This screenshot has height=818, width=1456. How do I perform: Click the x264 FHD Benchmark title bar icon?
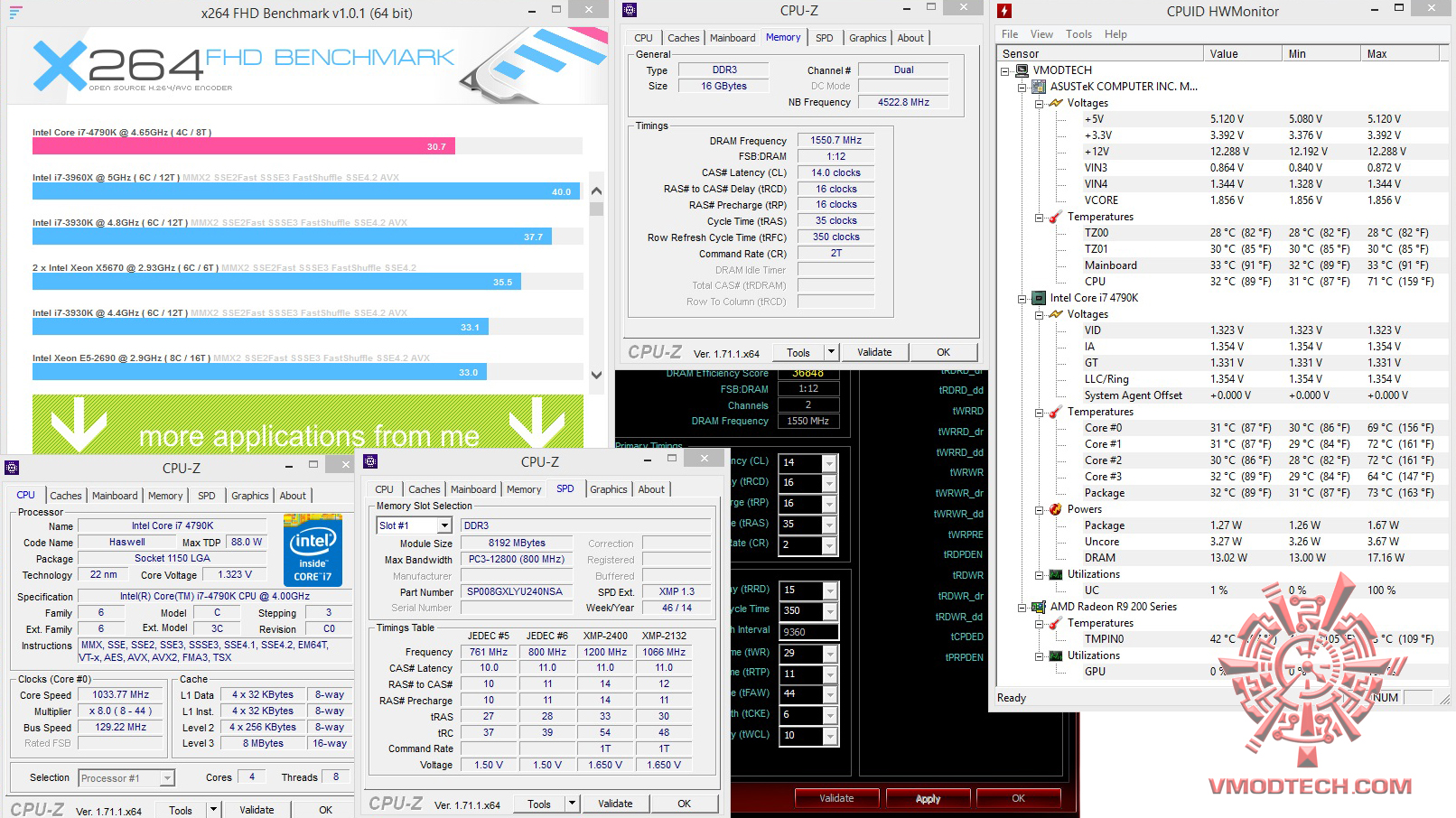tap(15, 12)
